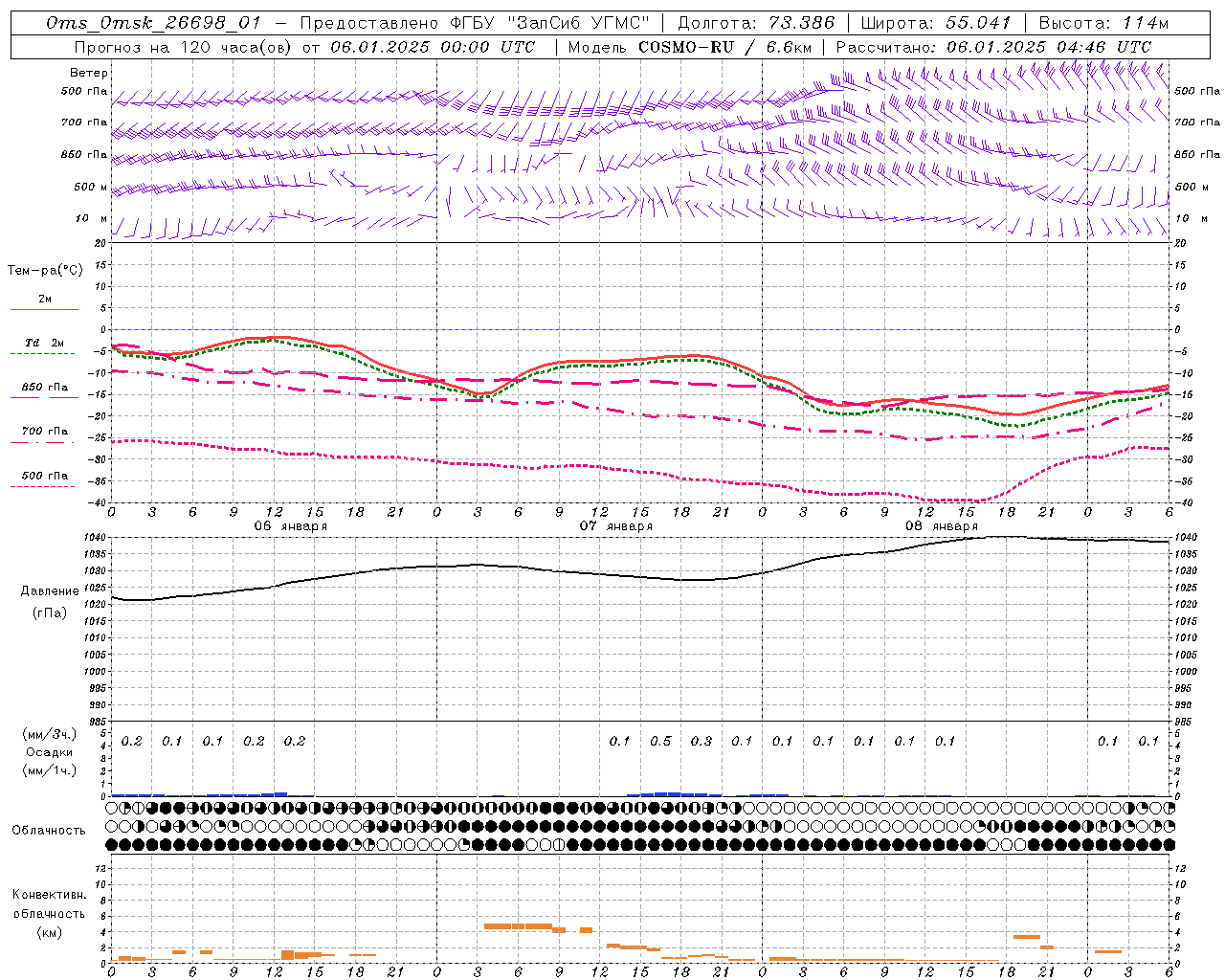Click the 08 января date label

point(942,526)
